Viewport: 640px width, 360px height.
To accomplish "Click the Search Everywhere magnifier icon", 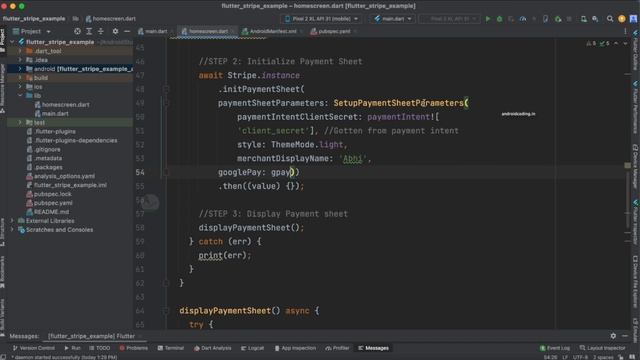I will tap(610, 19).
